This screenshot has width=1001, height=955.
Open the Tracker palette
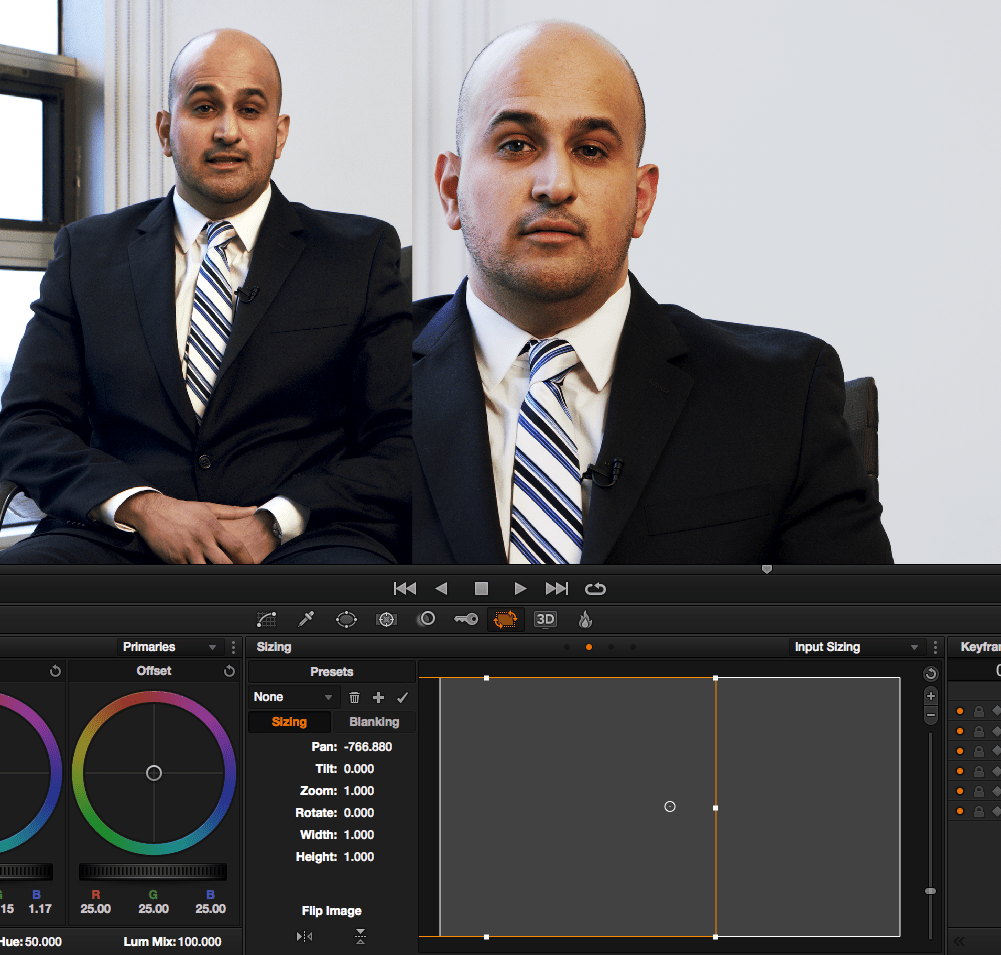pyautogui.click(x=386, y=619)
